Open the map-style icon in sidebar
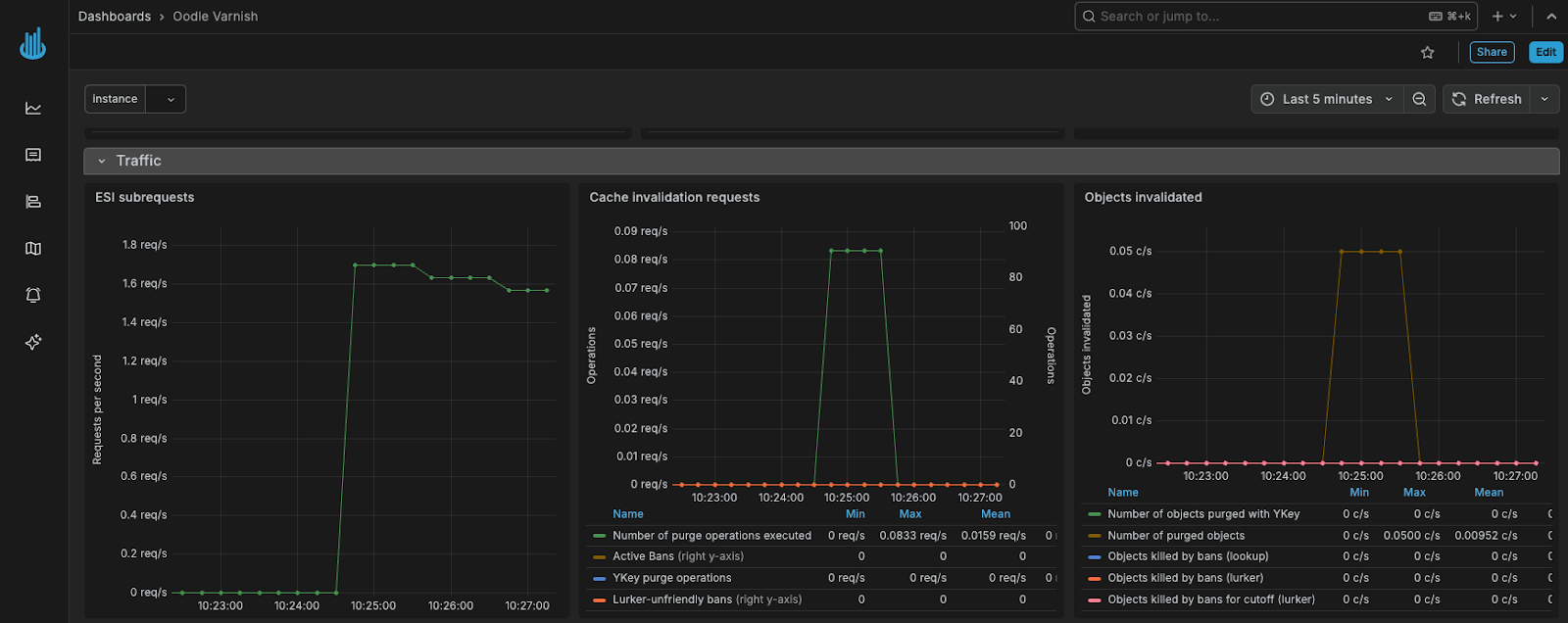This screenshot has width=1568, height=623. coord(33,249)
